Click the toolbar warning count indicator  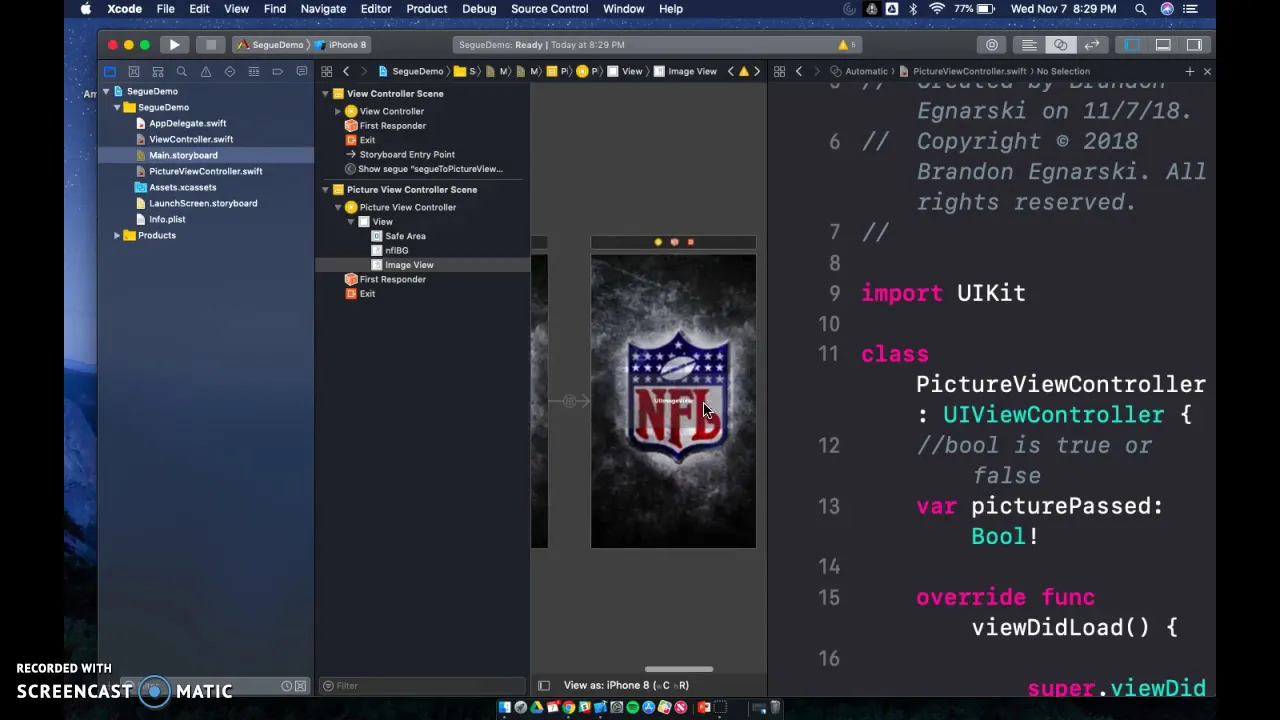tap(846, 45)
